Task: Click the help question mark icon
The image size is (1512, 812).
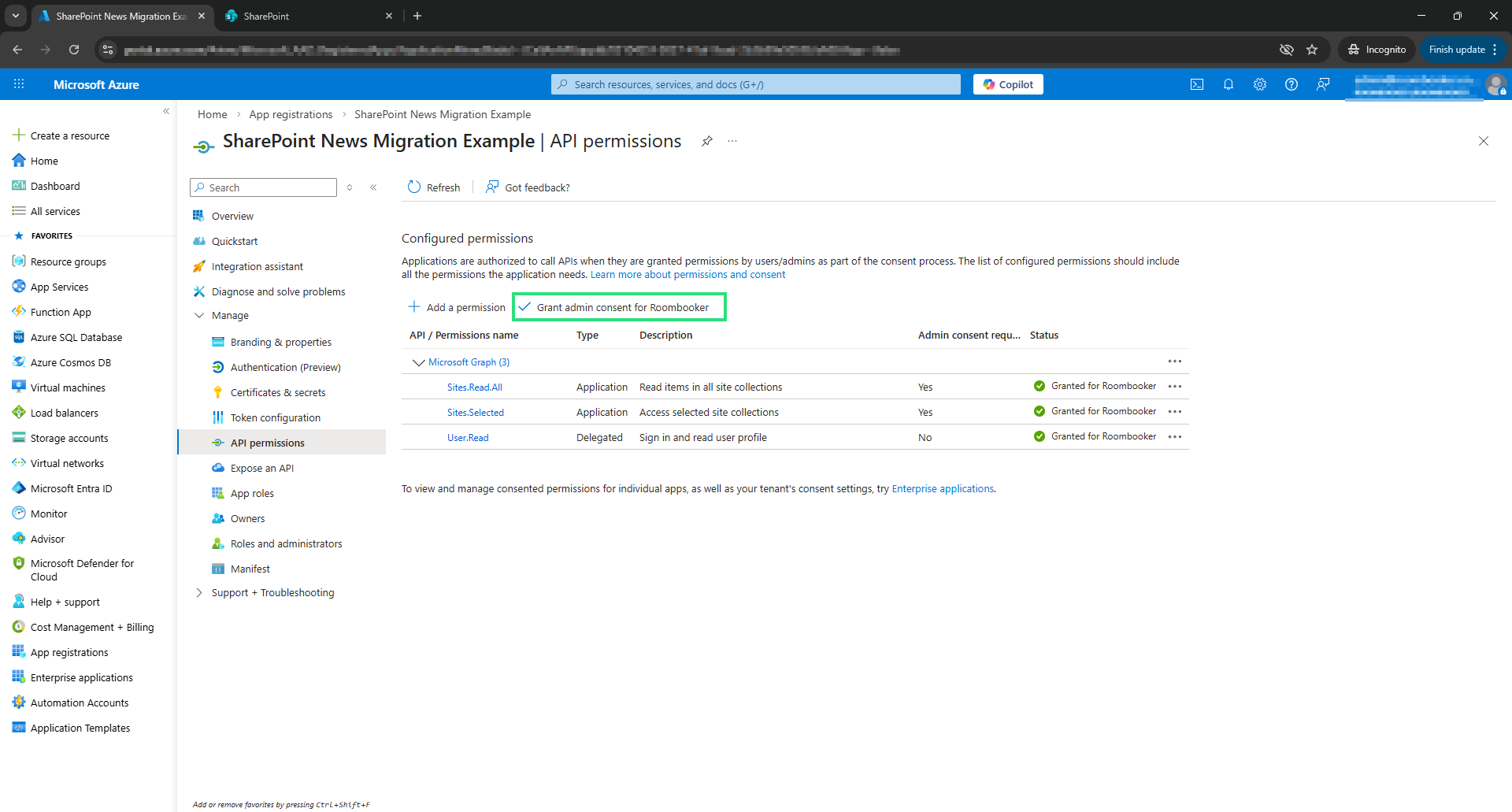Action: (x=1291, y=84)
